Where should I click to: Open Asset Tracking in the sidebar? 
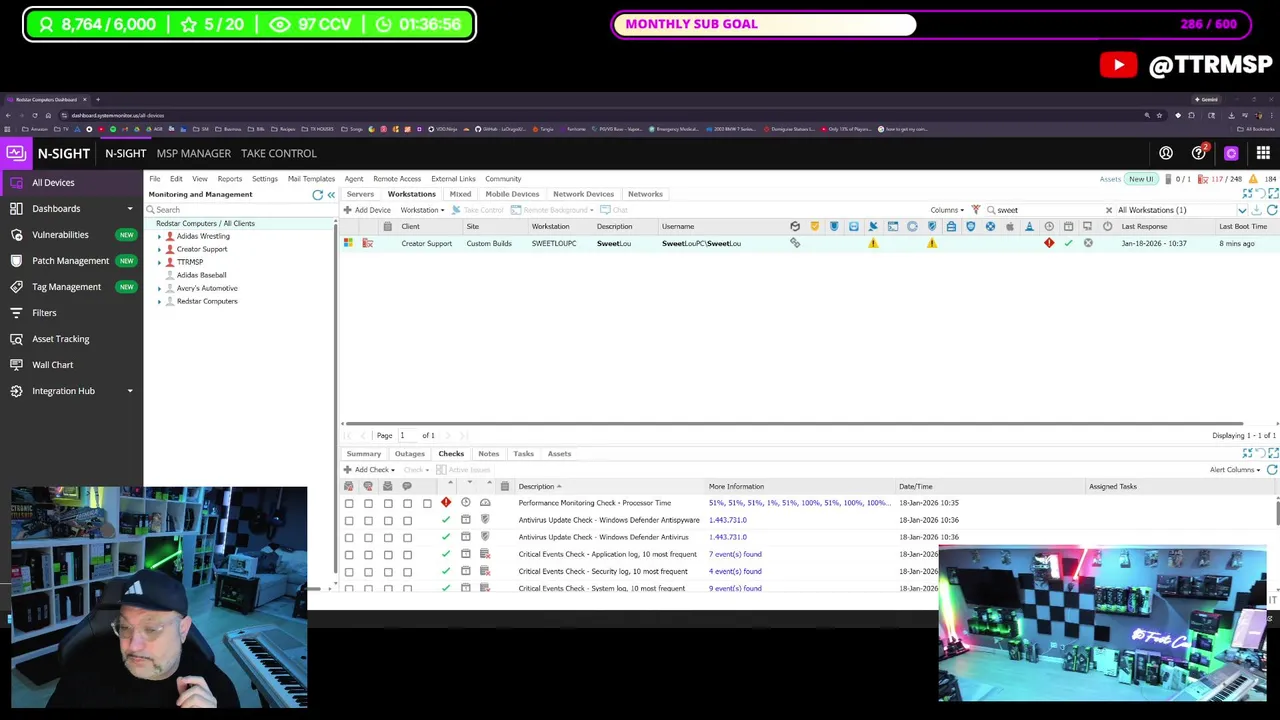coord(60,339)
